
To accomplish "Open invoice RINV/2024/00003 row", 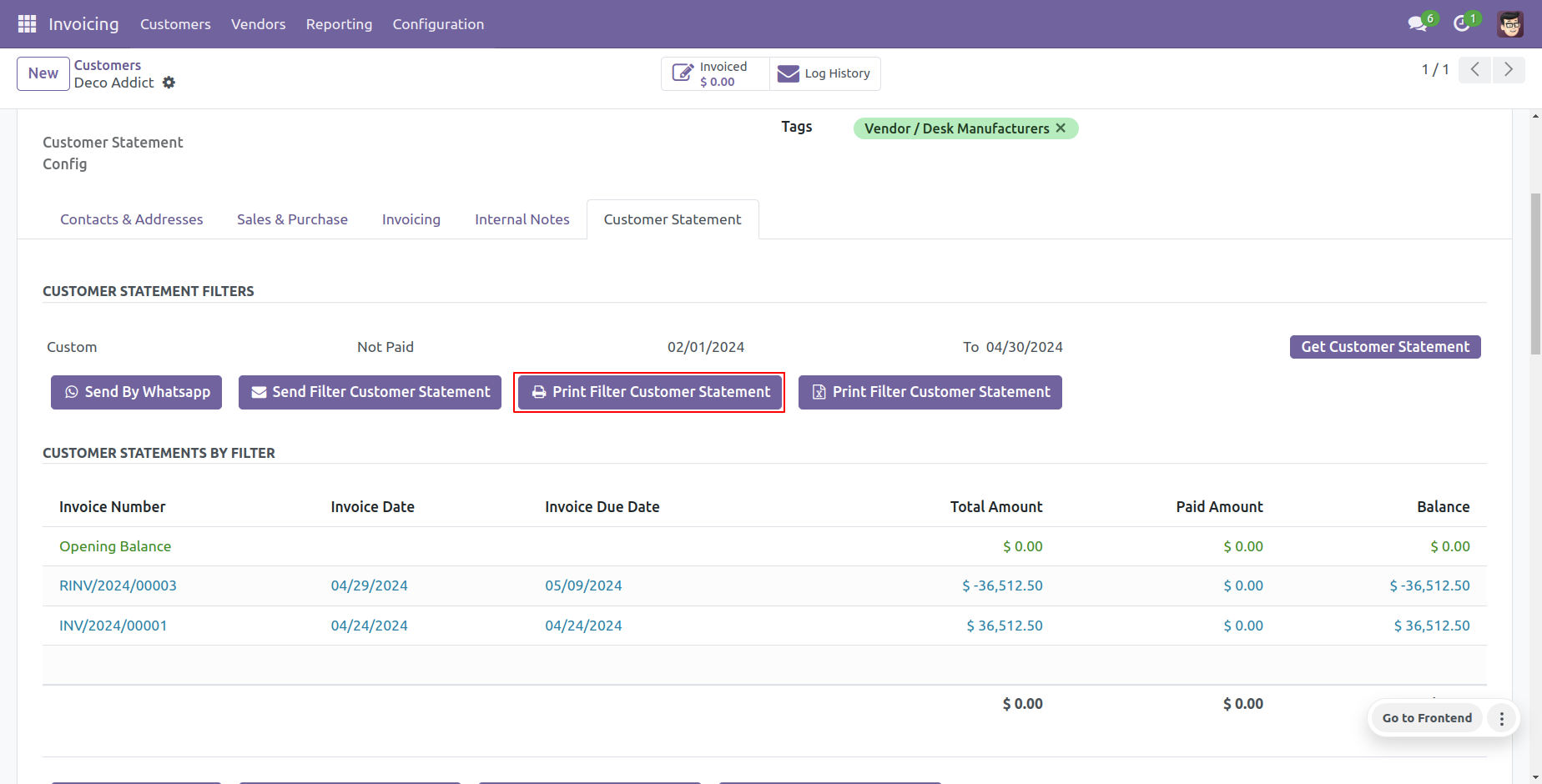I will point(764,585).
